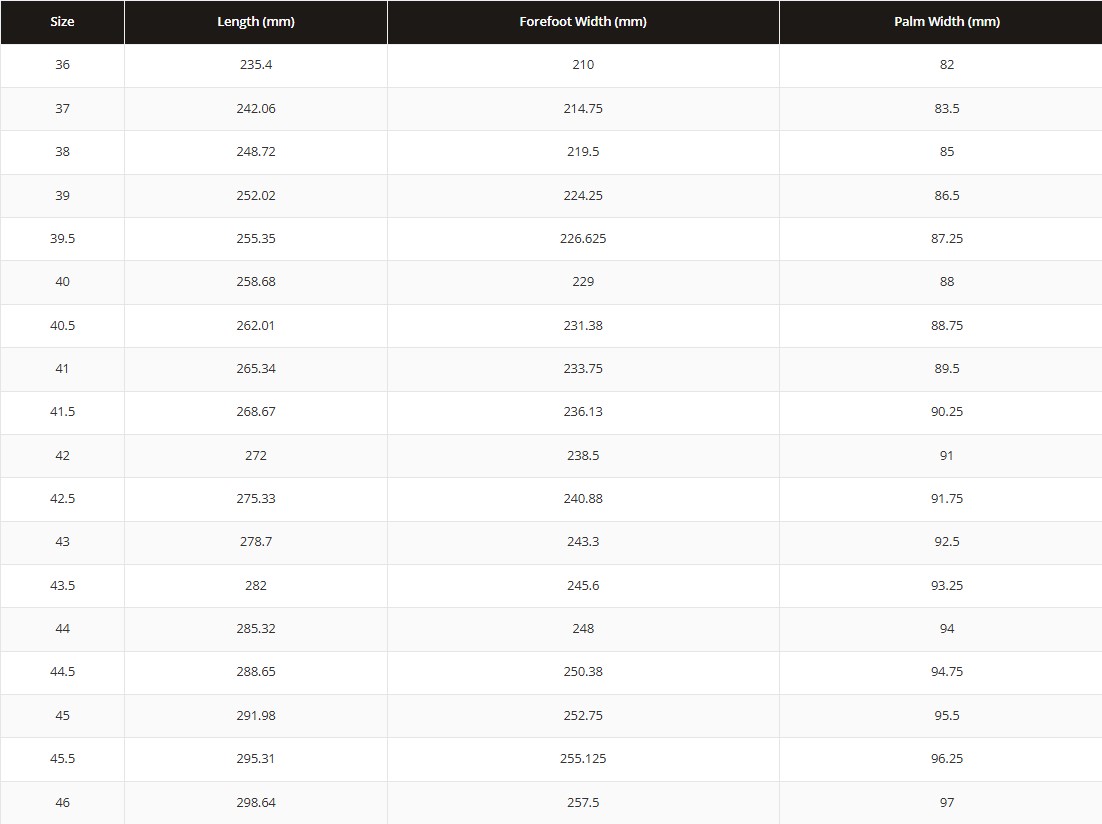Click the Forefoot Width (mm) header

[583, 22]
